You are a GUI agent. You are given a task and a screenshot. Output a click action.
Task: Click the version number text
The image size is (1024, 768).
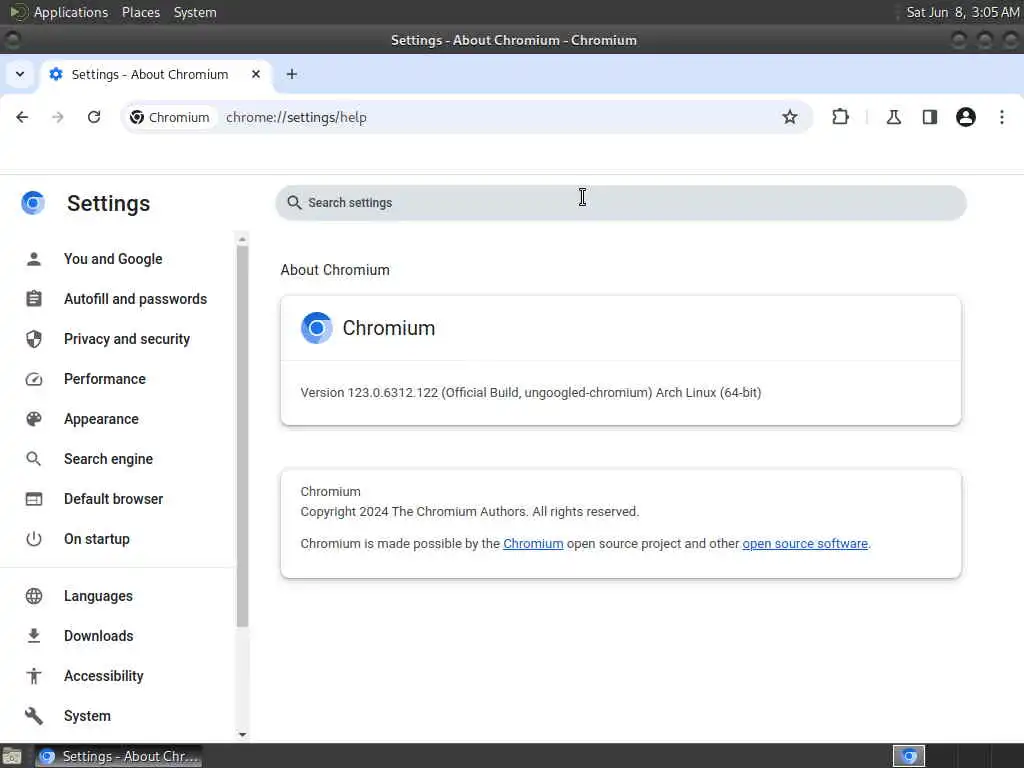(x=530, y=392)
